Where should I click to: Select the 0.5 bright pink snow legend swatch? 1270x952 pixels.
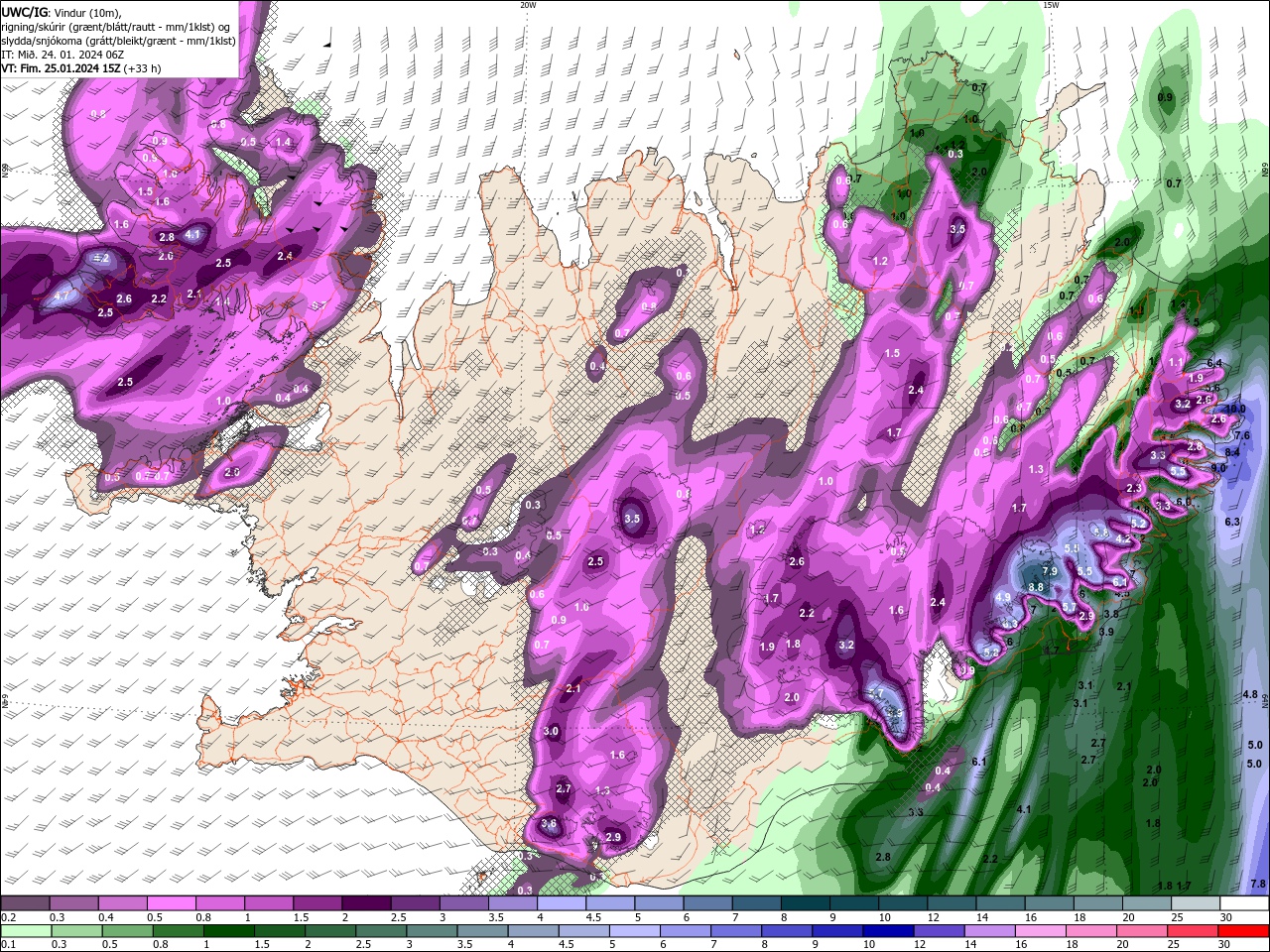point(171,903)
